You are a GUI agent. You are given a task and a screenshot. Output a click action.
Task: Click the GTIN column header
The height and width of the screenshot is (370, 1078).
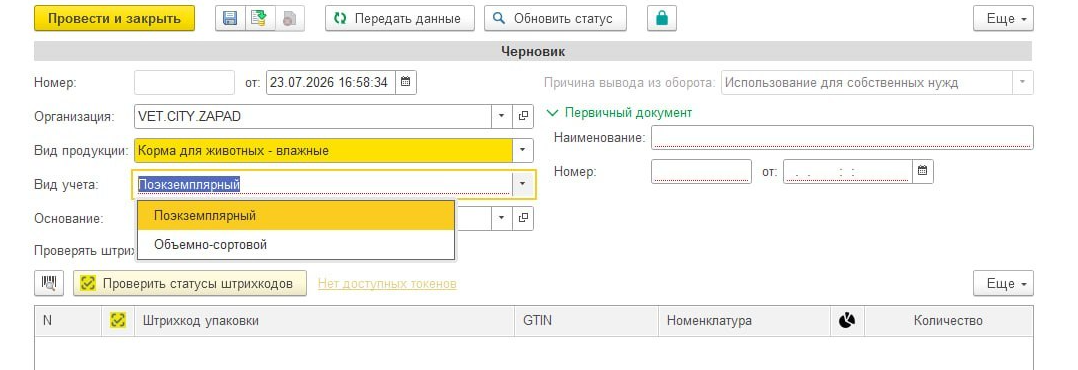(586, 320)
